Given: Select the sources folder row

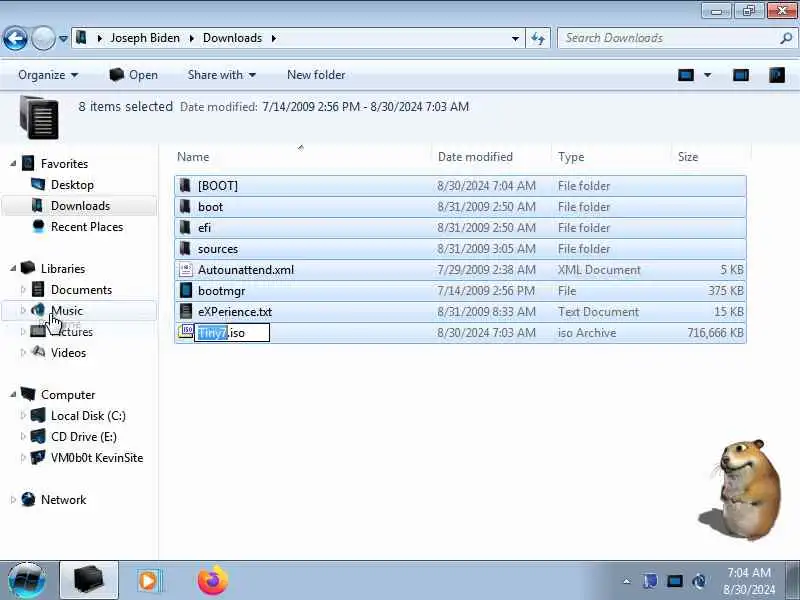Looking at the screenshot, I should [460, 248].
